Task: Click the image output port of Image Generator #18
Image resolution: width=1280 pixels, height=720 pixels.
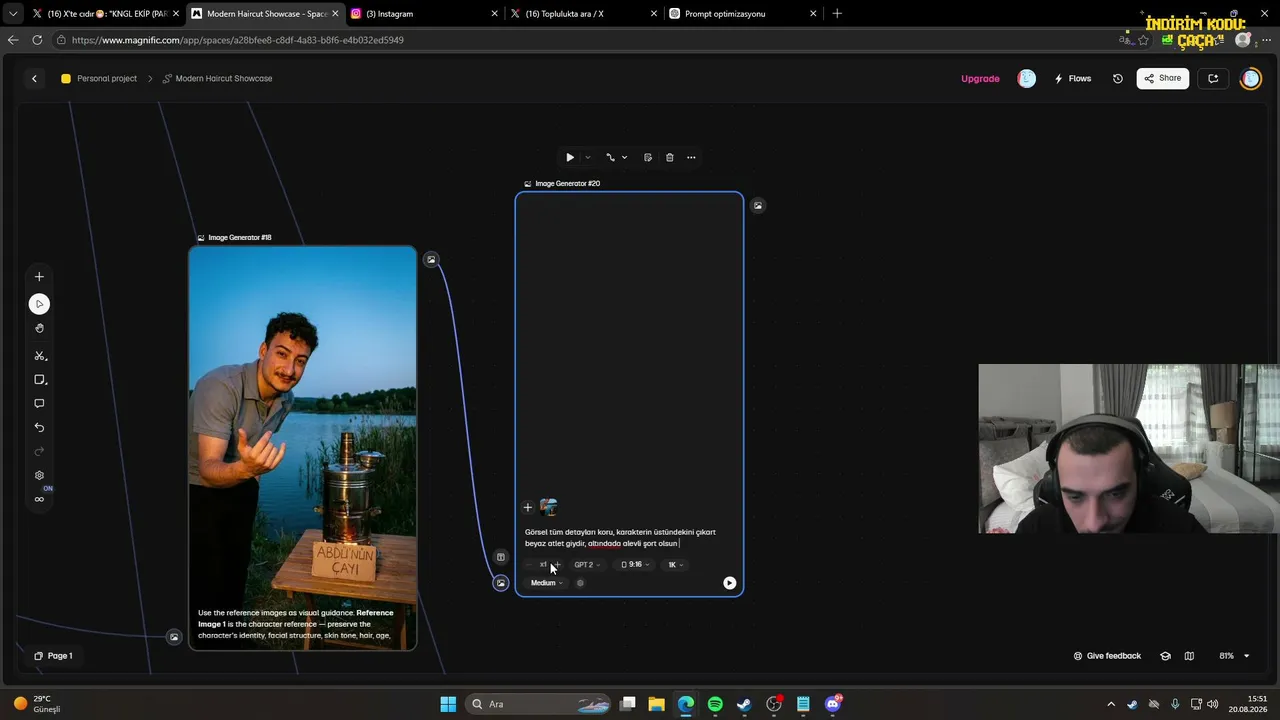Action: (431, 260)
